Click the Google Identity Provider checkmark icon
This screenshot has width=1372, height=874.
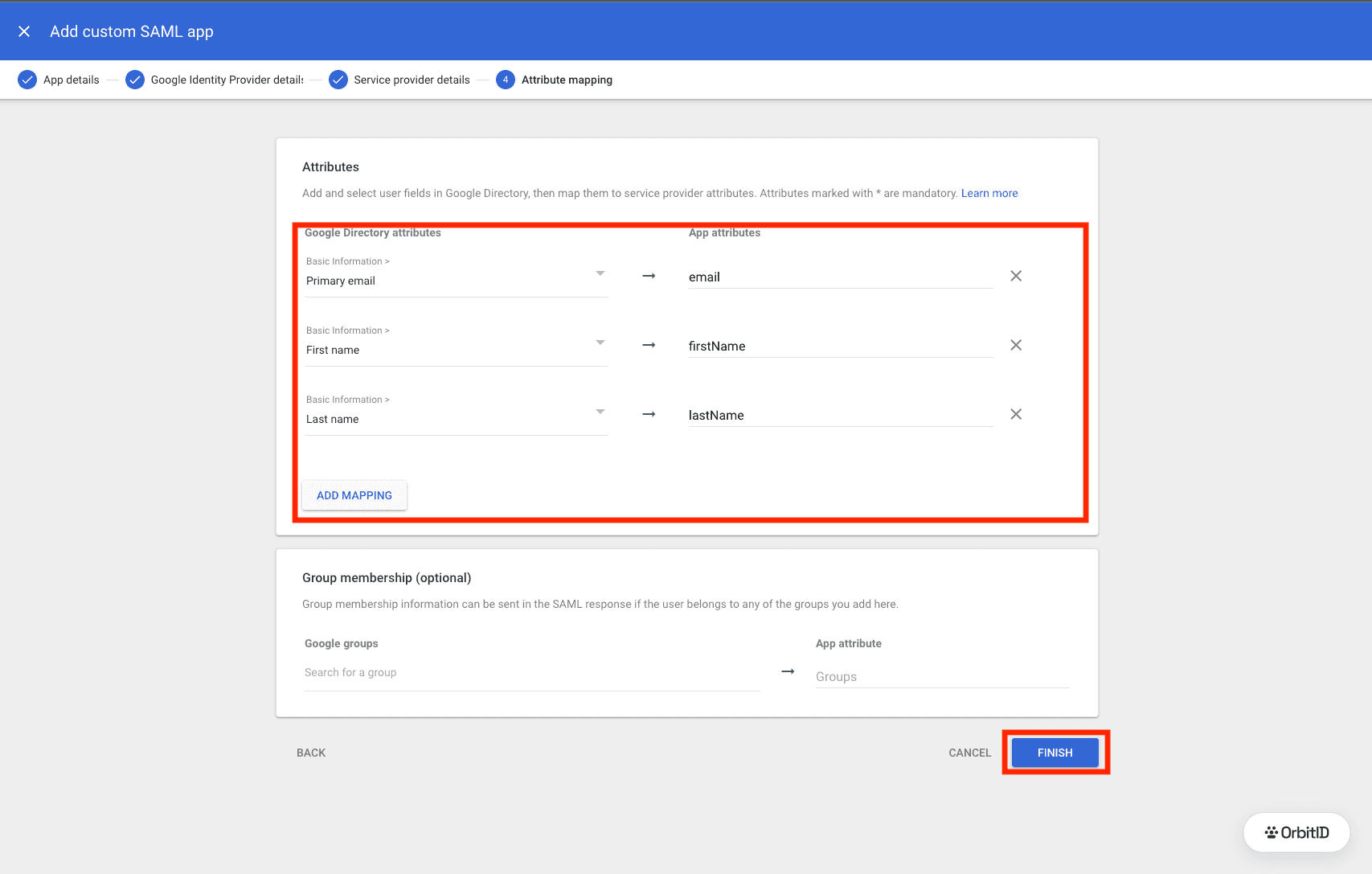[x=135, y=80]
